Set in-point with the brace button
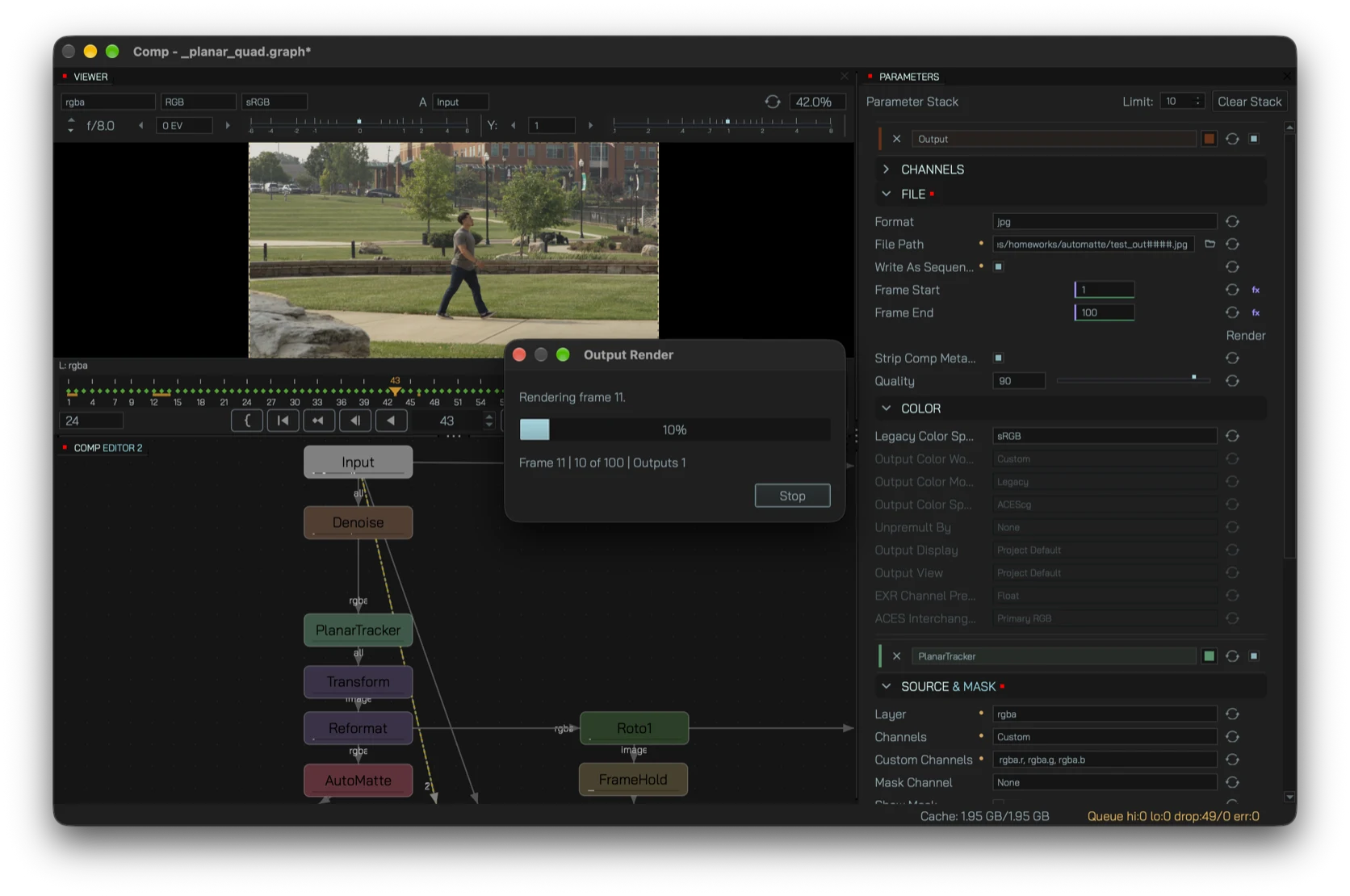Viewport: 1350px width, 896px height. point(247,421)
